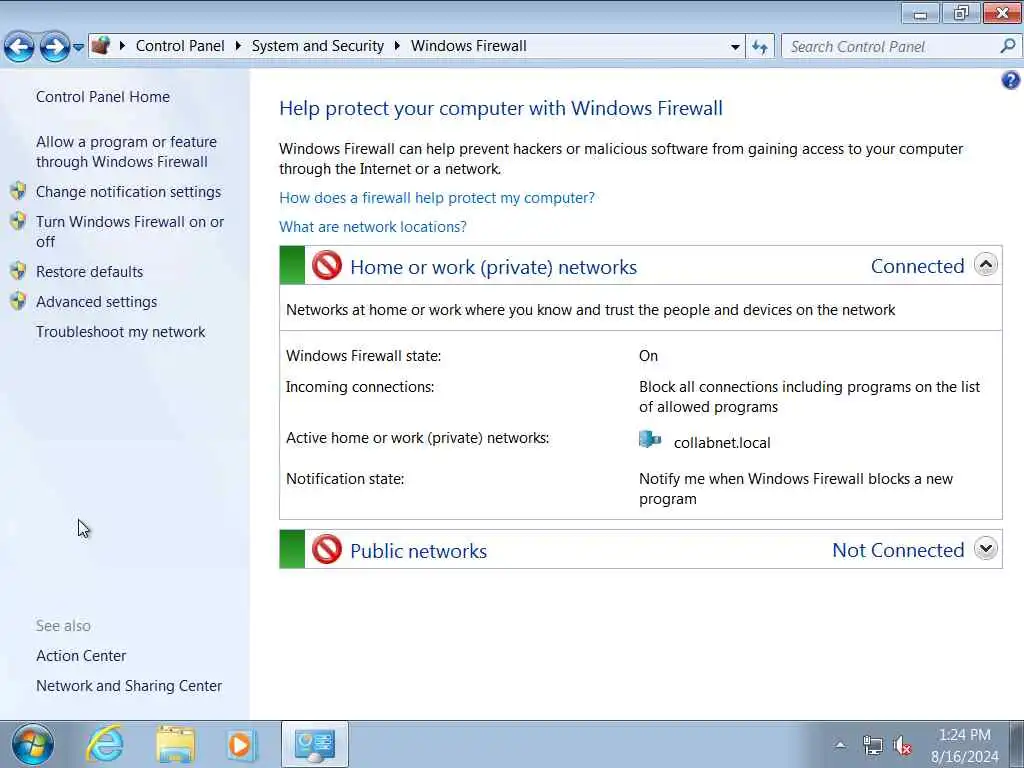The height and width of the screenshot is (768, 1024).
Task: Select Windows Firewall breadcrumb
Action: (468, 46)
